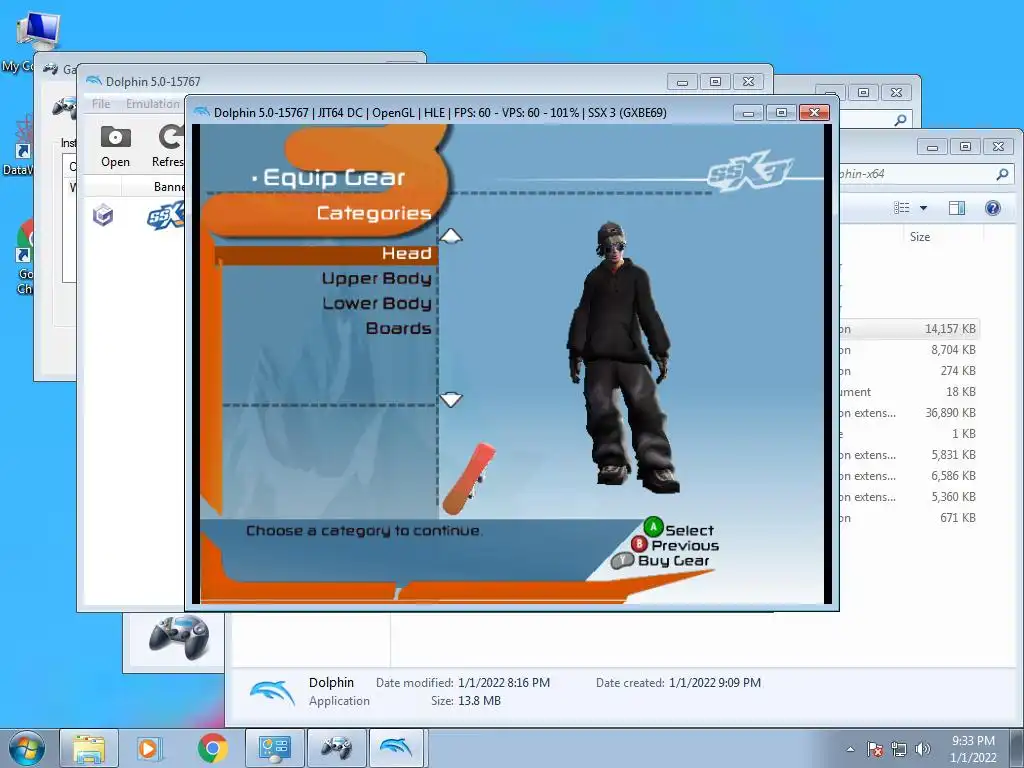Image resolution: width=1024 pixels, height=768 pixels.
Task: Click the Y Buy Gear prompt
Action: 660,560
